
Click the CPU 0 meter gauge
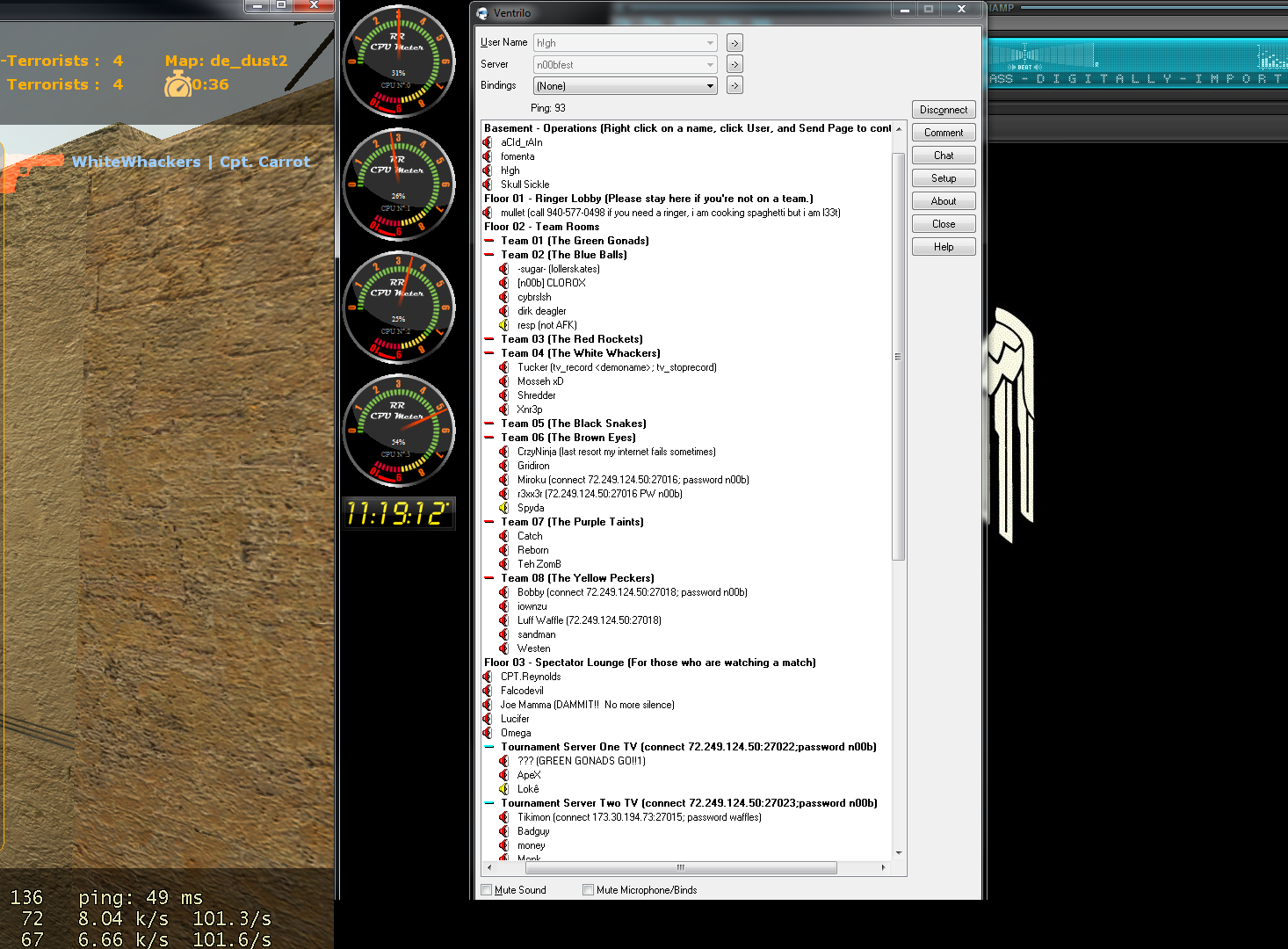click(399, 62)
